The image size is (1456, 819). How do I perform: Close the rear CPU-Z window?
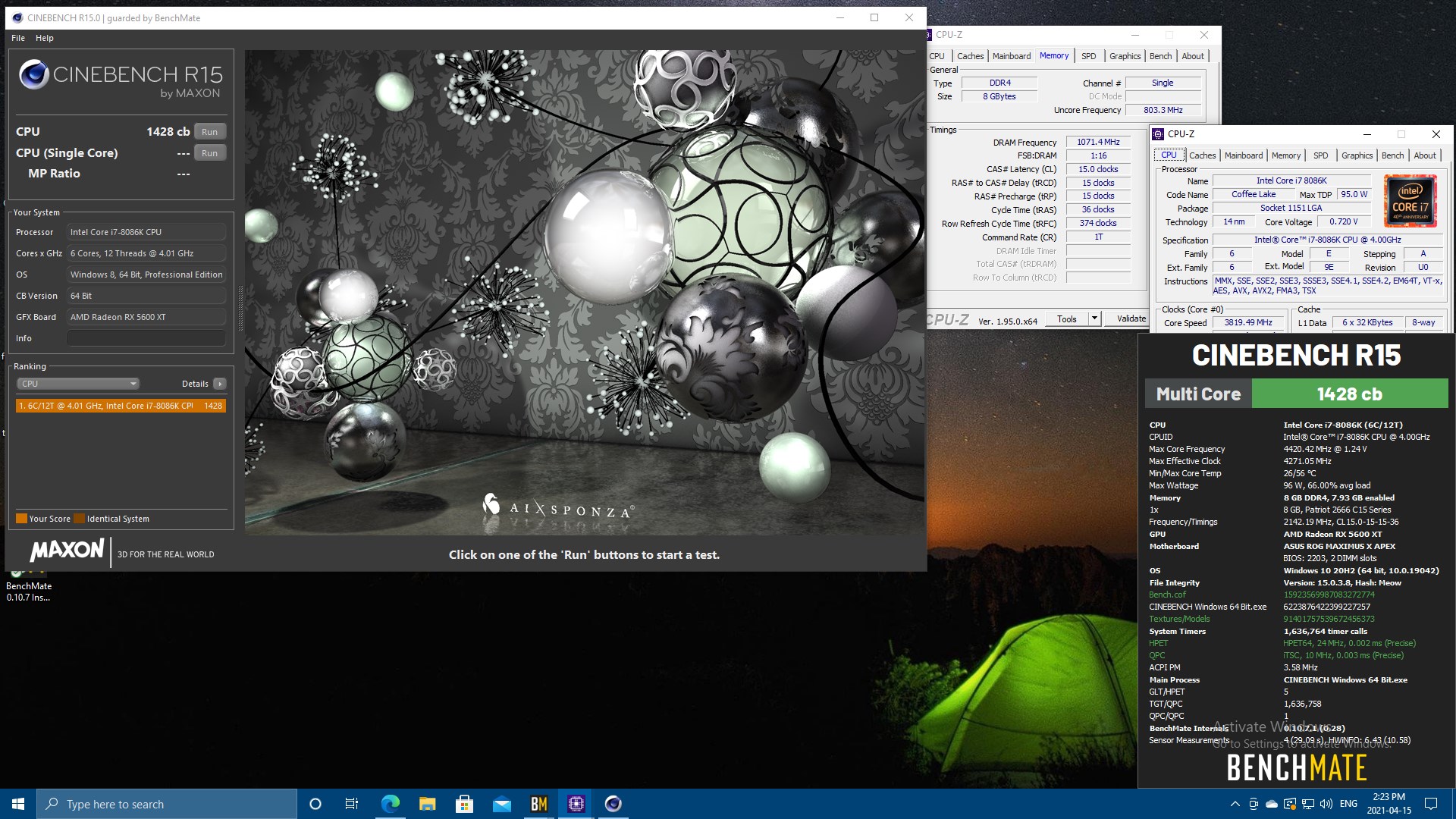[1203, 35]
